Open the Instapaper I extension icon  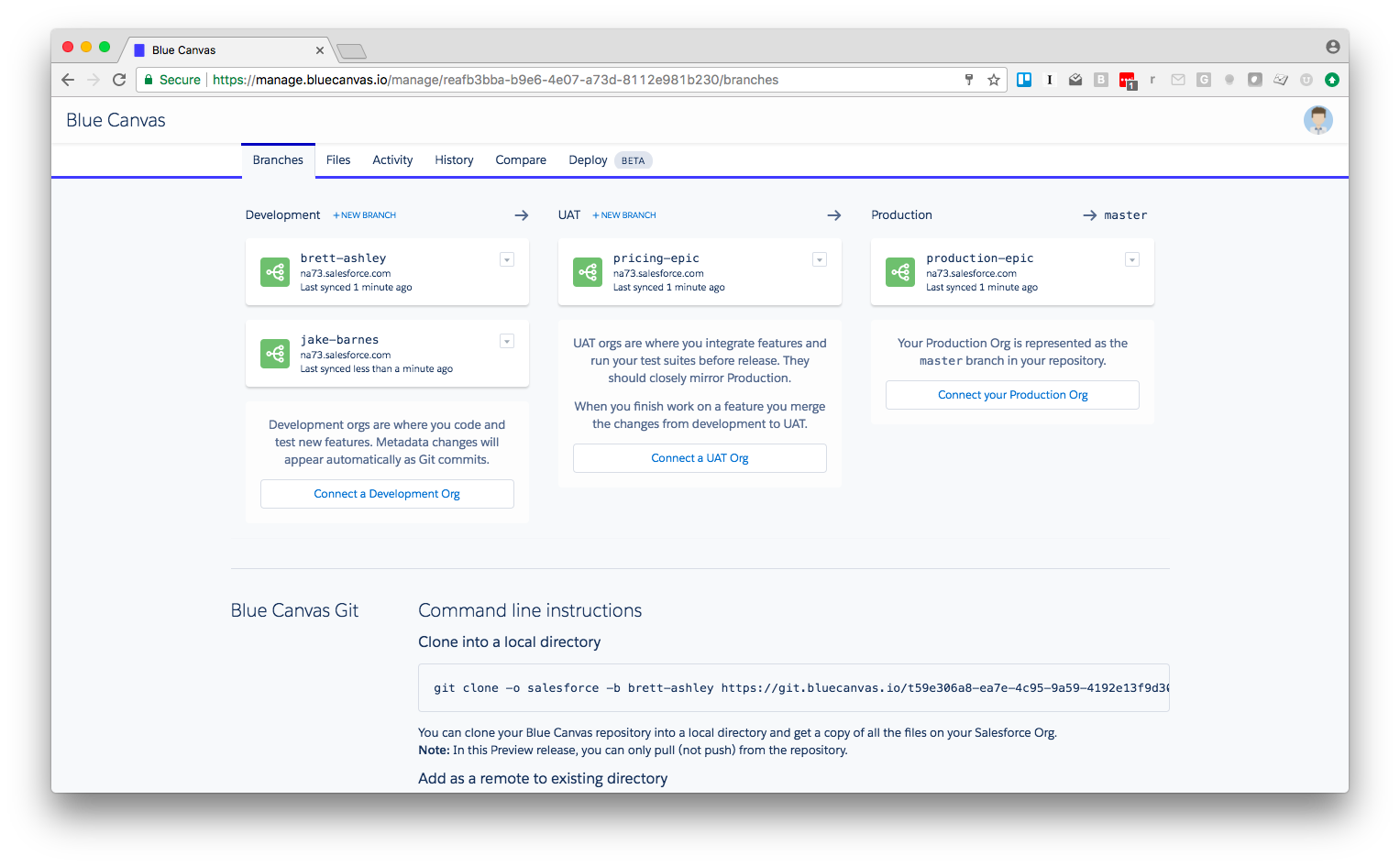(1050, 80)
